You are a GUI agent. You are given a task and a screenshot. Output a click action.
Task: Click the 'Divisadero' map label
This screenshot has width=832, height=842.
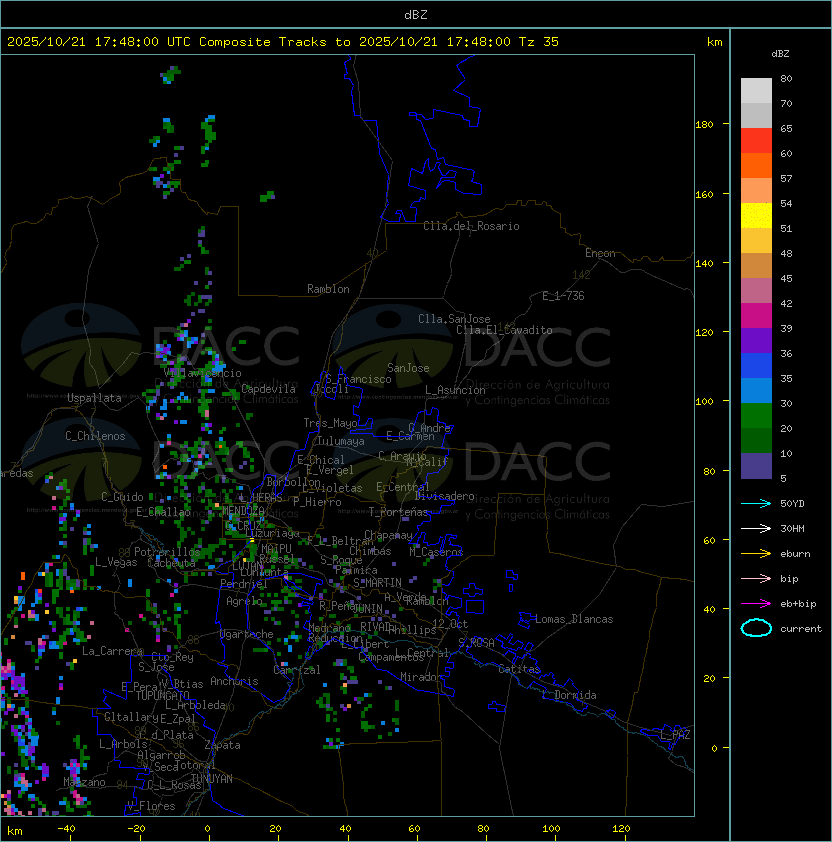pyautogui.click(x=445, y=496)
